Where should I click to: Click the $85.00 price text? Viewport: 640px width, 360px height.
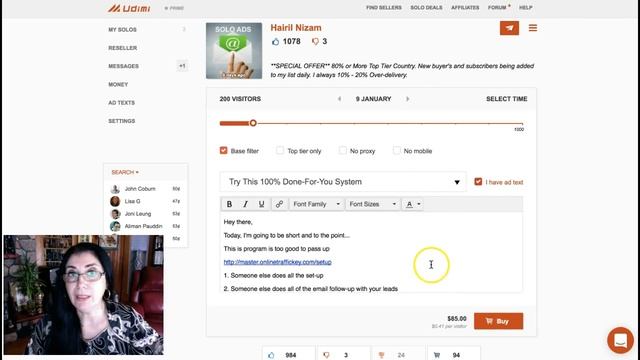(x=457, y=318)
